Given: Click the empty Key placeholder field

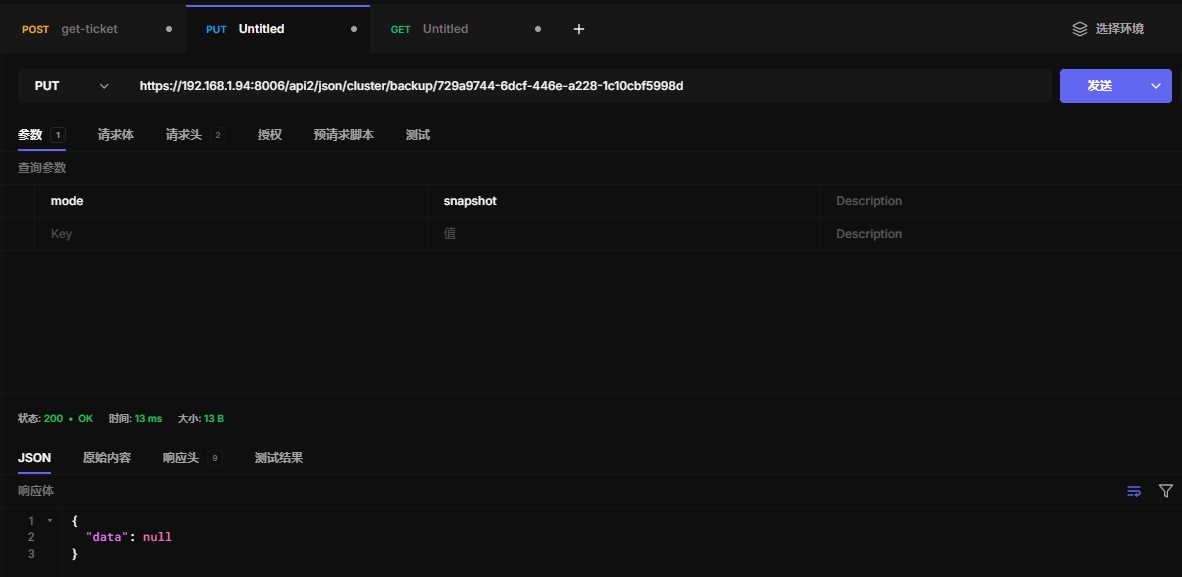Looking at the screenshot, I should point(230,234).
